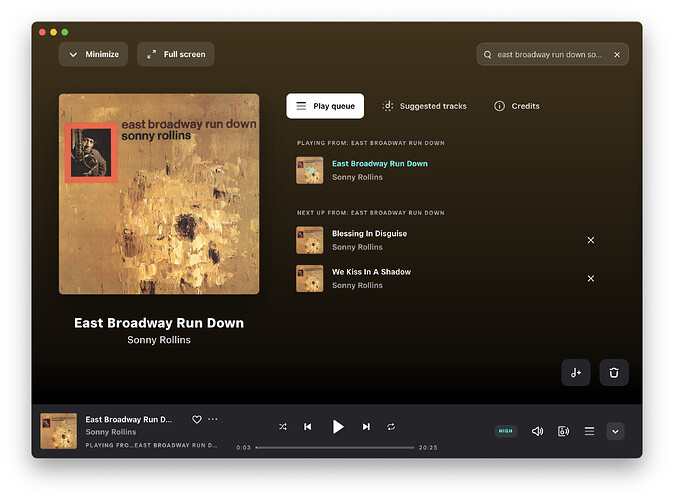This screenshot has width=674, height=499.
Task: Click the search field with east broadway query
Action: (x=552, y=55)
